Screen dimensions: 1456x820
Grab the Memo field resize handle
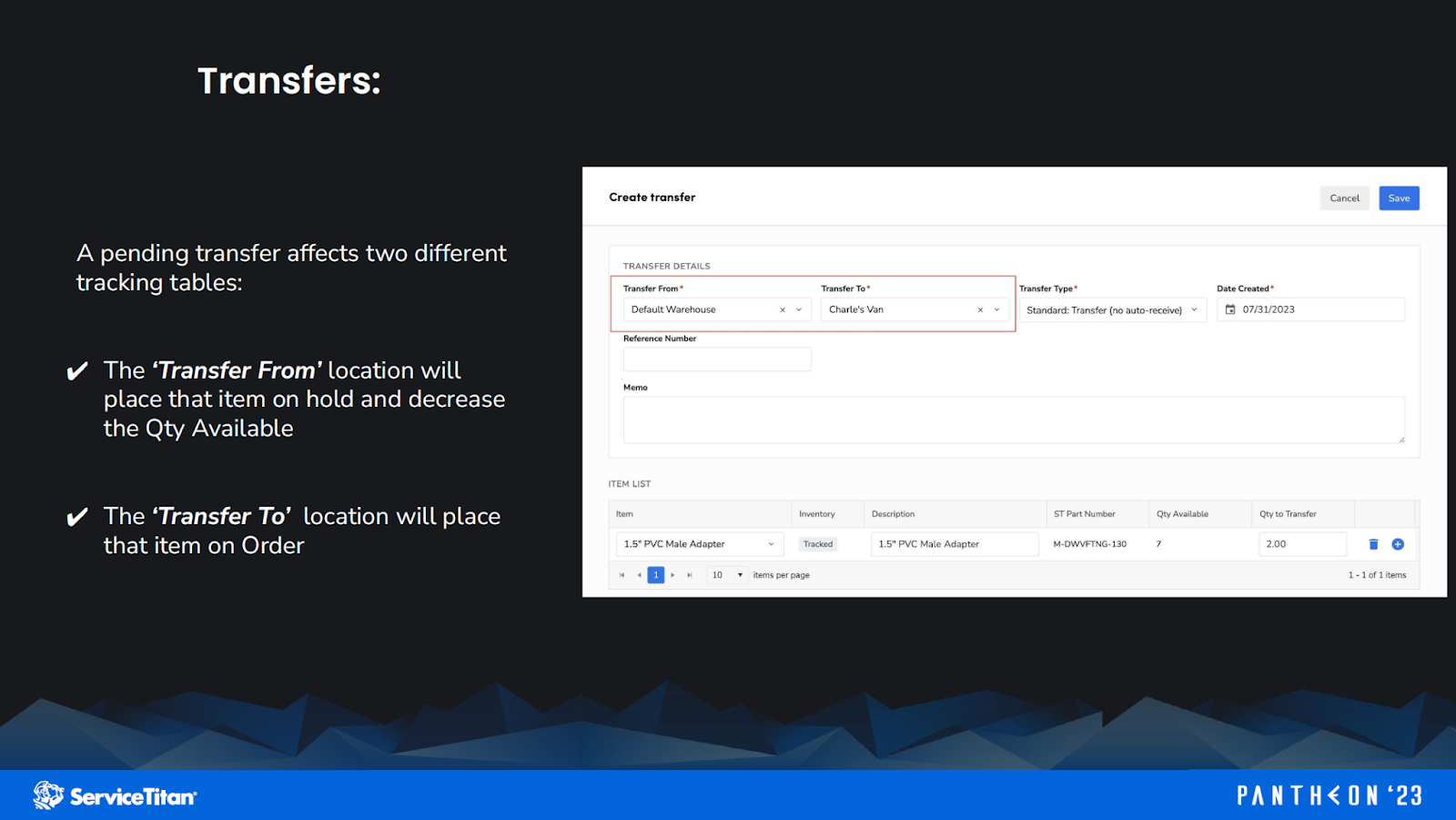tap(1400, 440)
